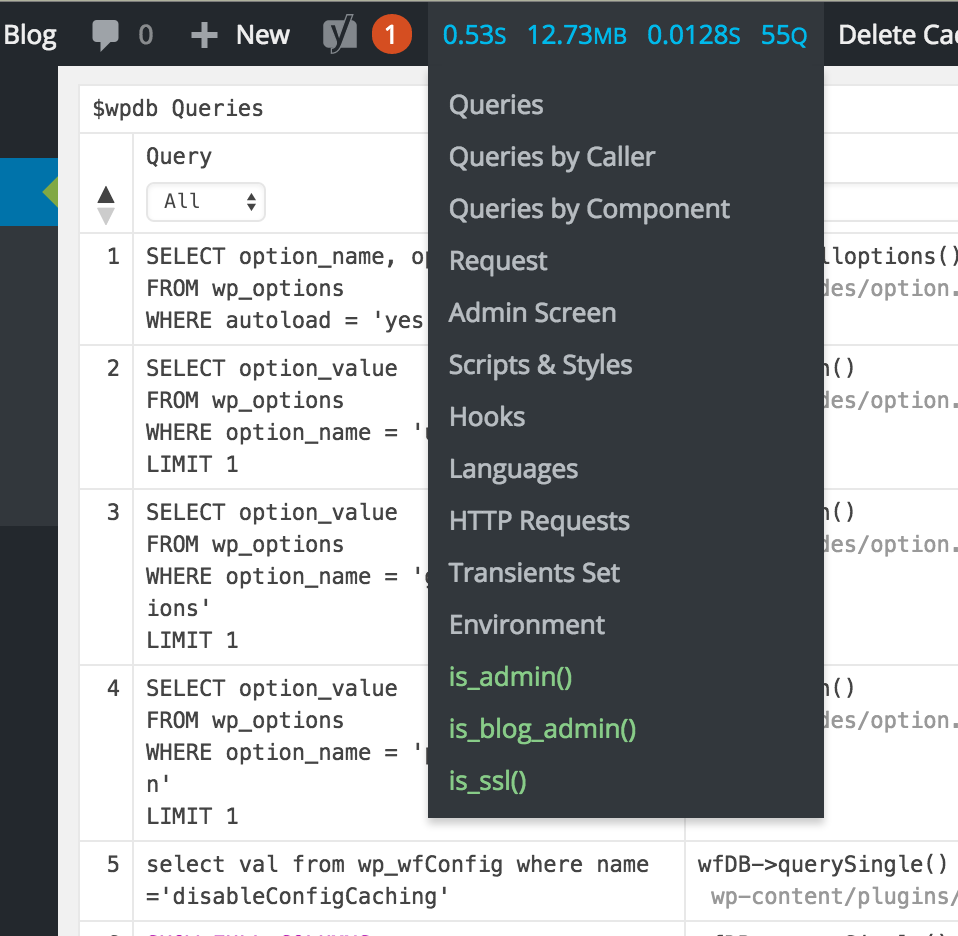Open the Request panel entry
This screenshot has height=936, width=958.
pos(498,261)
